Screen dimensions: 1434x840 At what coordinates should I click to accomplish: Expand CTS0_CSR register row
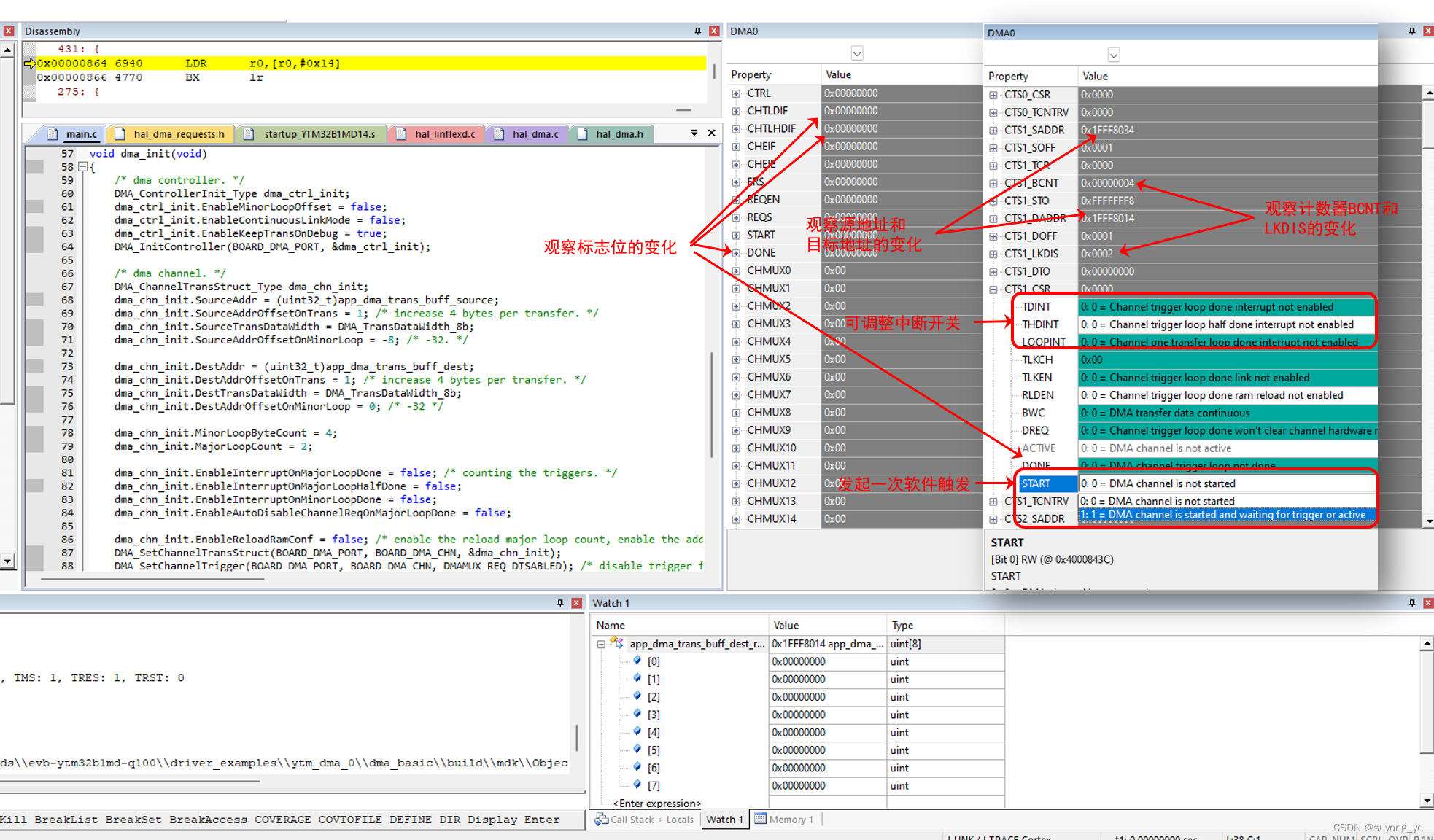pyautogui.click(x=993, y=95)
